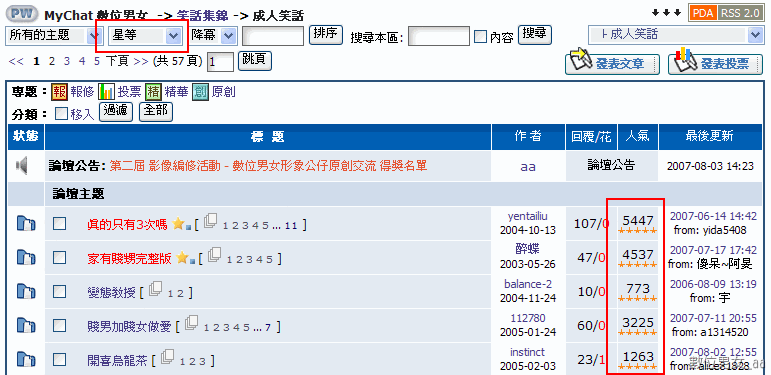This screenshot has height=375, width=771.
Task: Click the 精華 topic icon
Action: pos(153,91)
